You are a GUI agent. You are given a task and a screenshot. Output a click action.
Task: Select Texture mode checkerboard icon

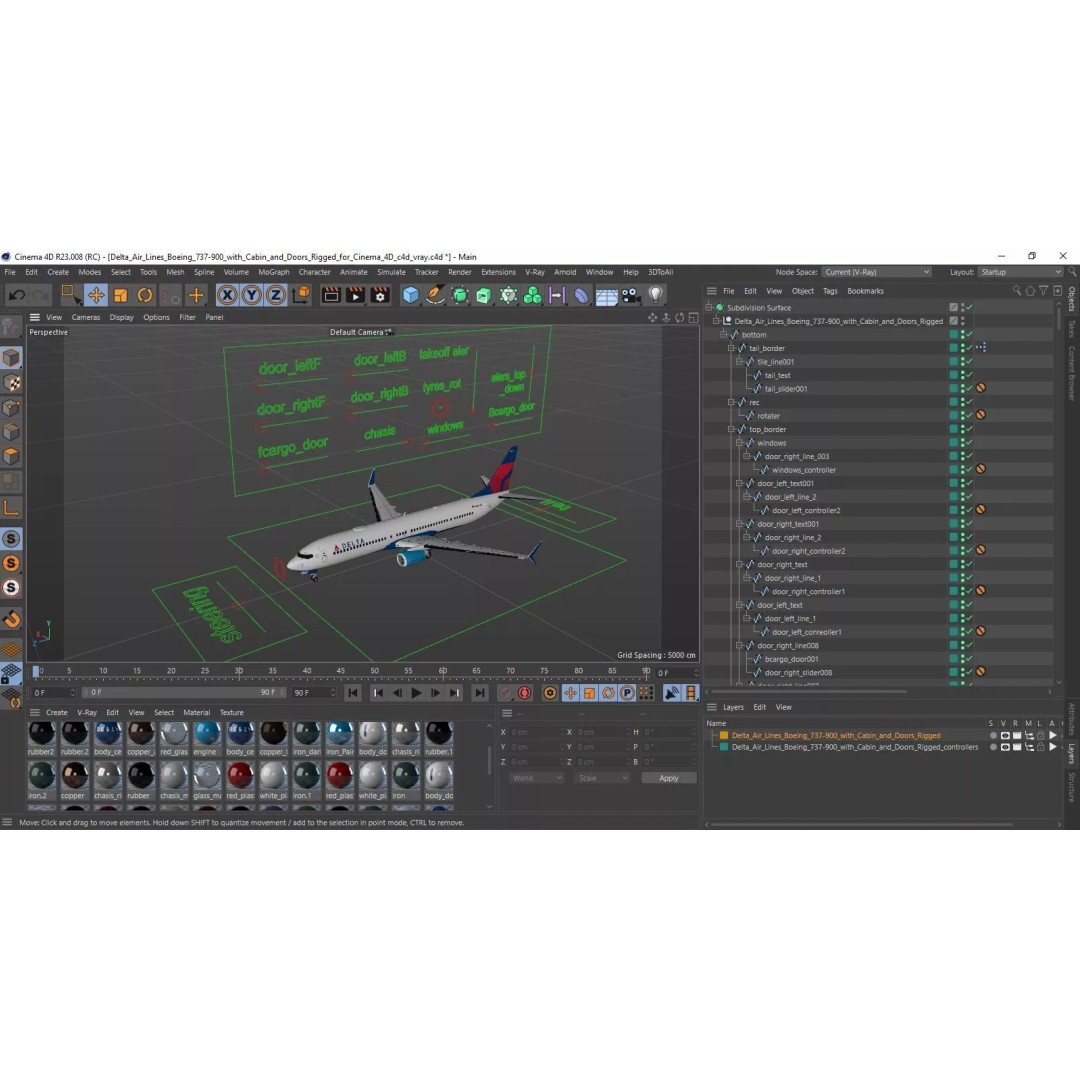point(11,383)
